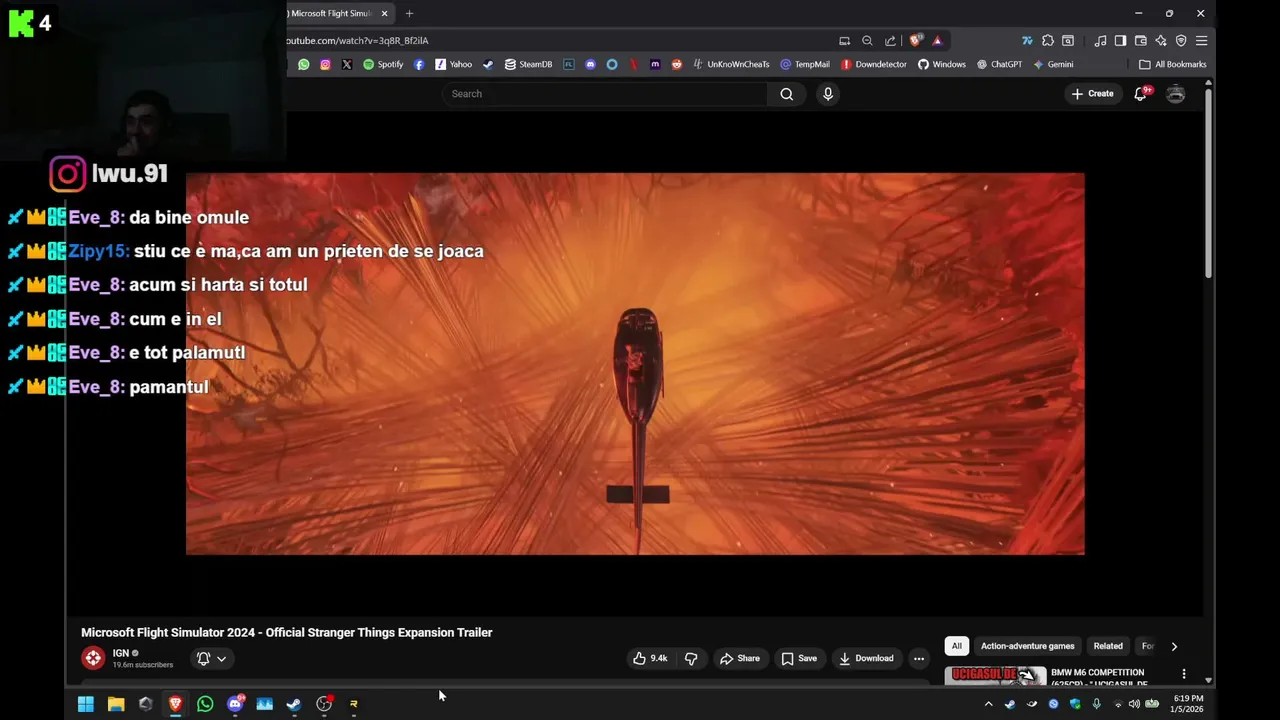Open File Explorer from taskbar

click(116, 704)
